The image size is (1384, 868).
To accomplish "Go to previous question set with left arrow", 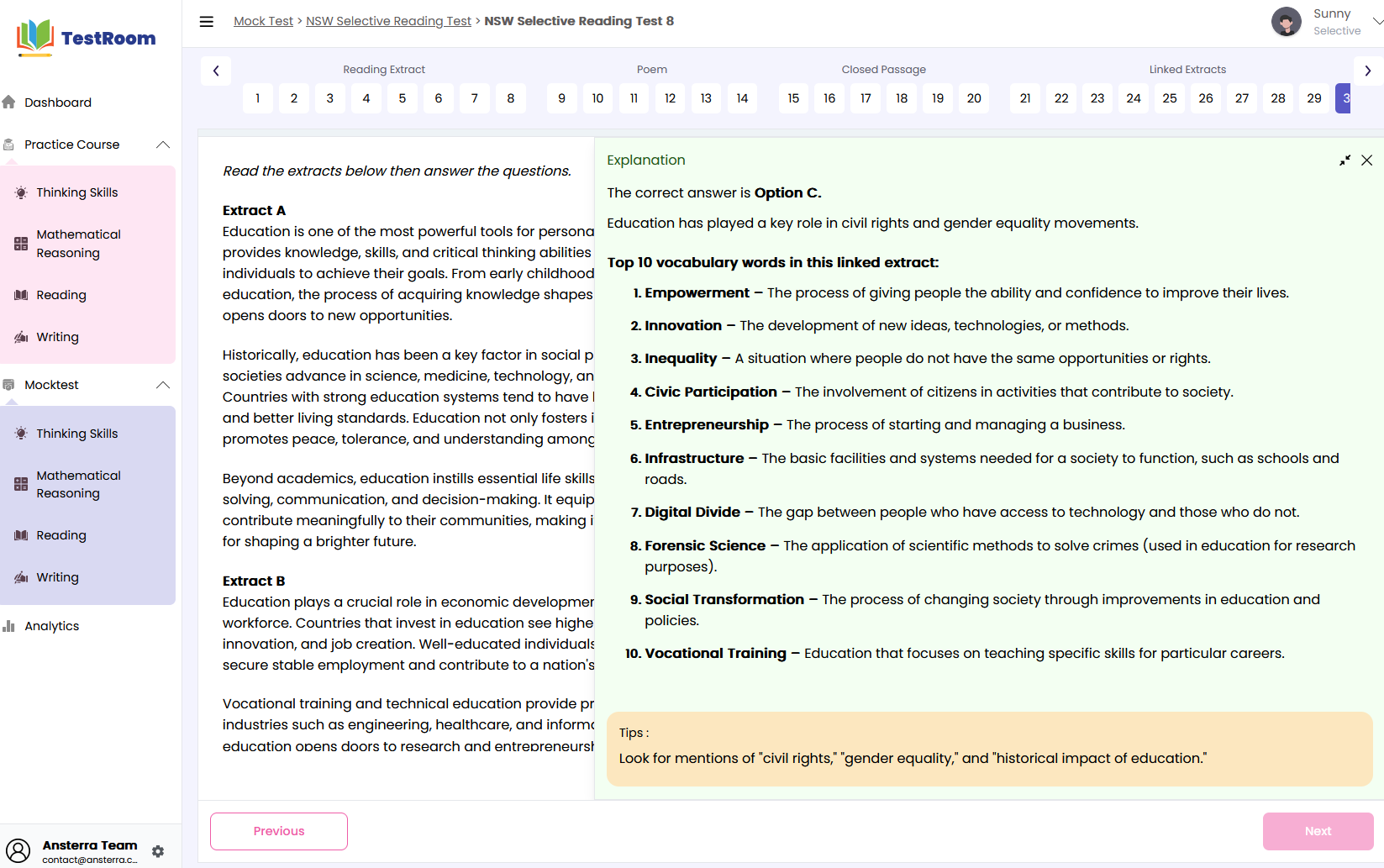I will [x=216, y=71].
